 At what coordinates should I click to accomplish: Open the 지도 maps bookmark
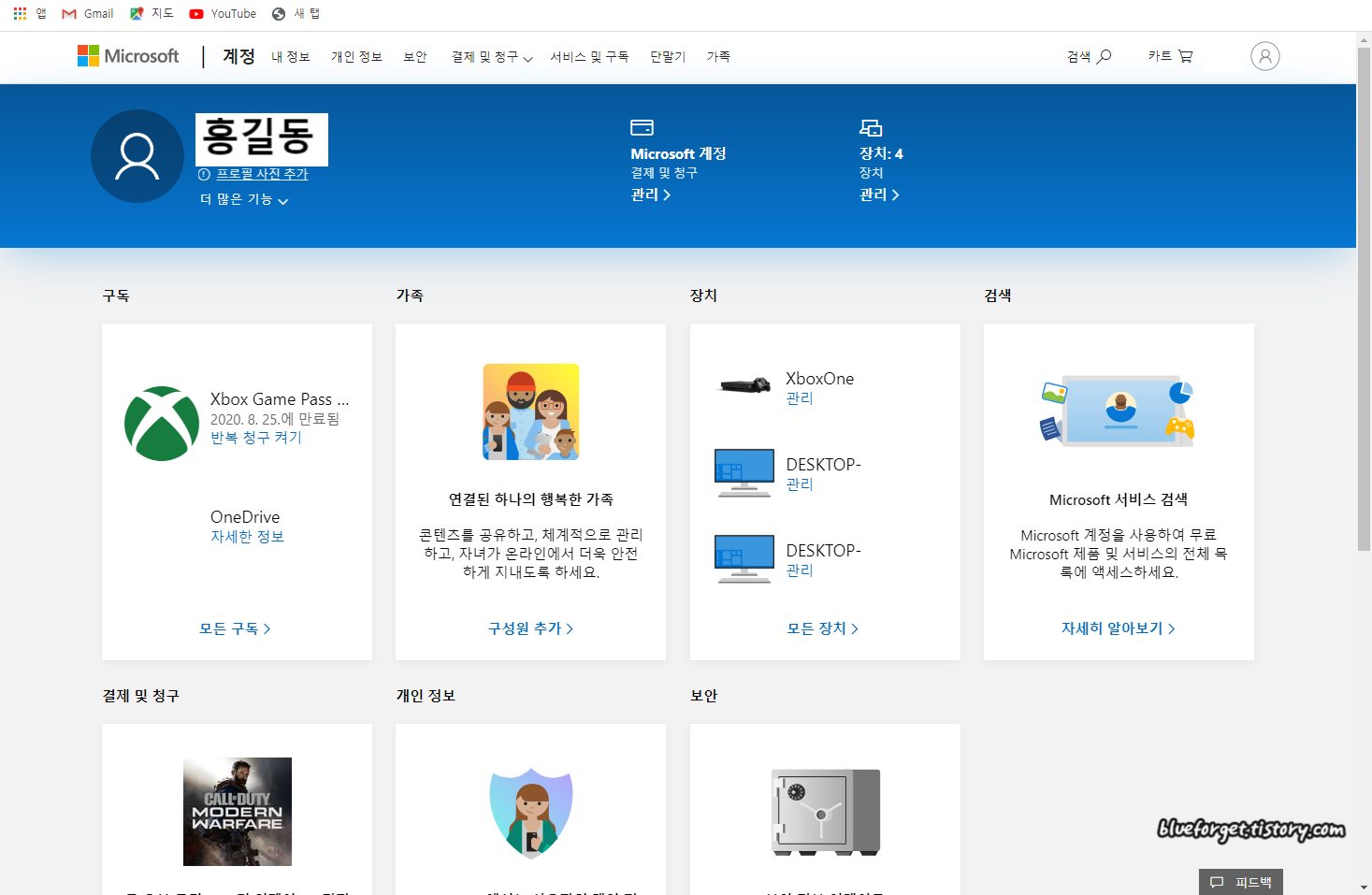(152, 14)
